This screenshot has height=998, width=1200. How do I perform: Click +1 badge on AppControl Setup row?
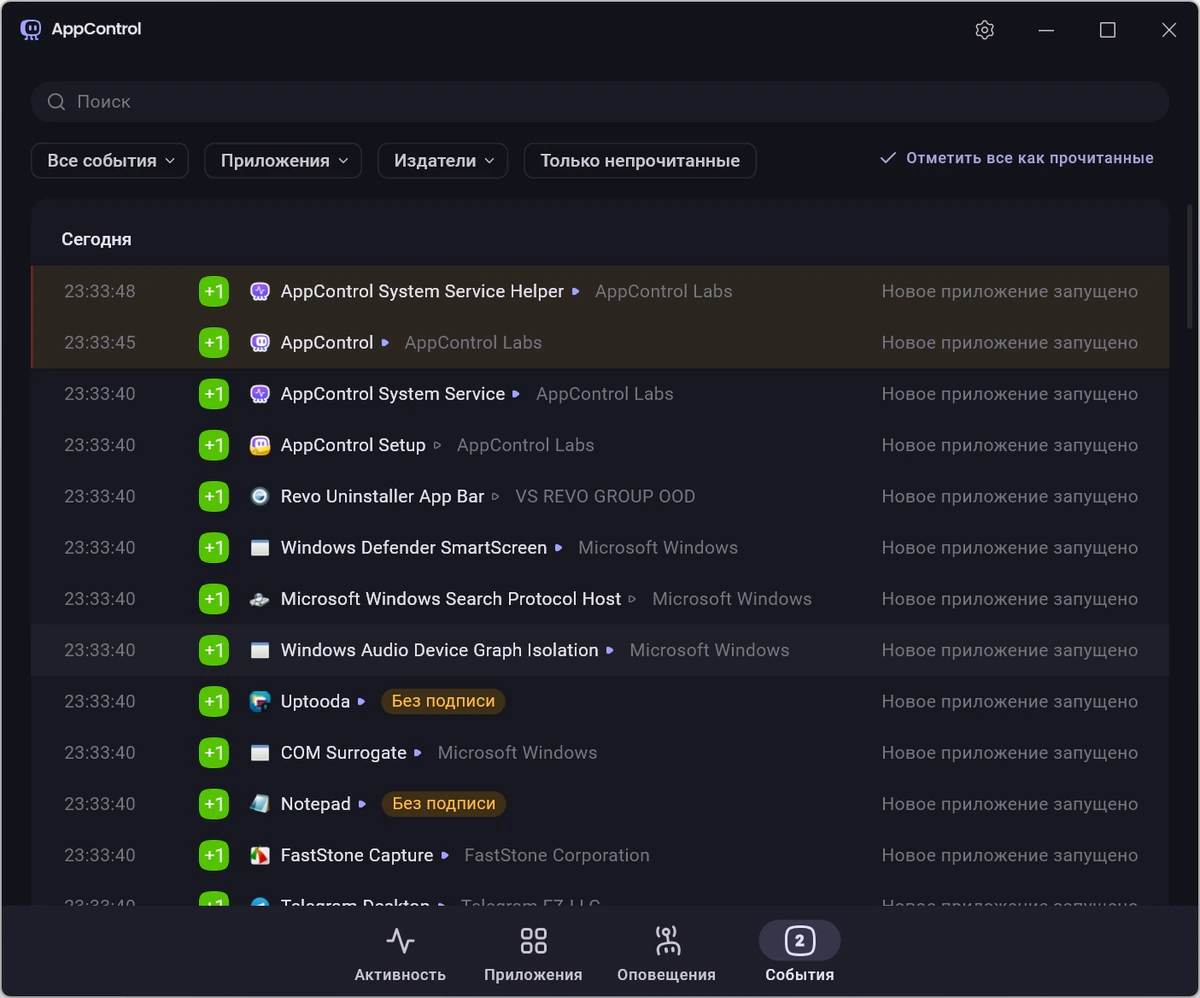click(214, 445)
